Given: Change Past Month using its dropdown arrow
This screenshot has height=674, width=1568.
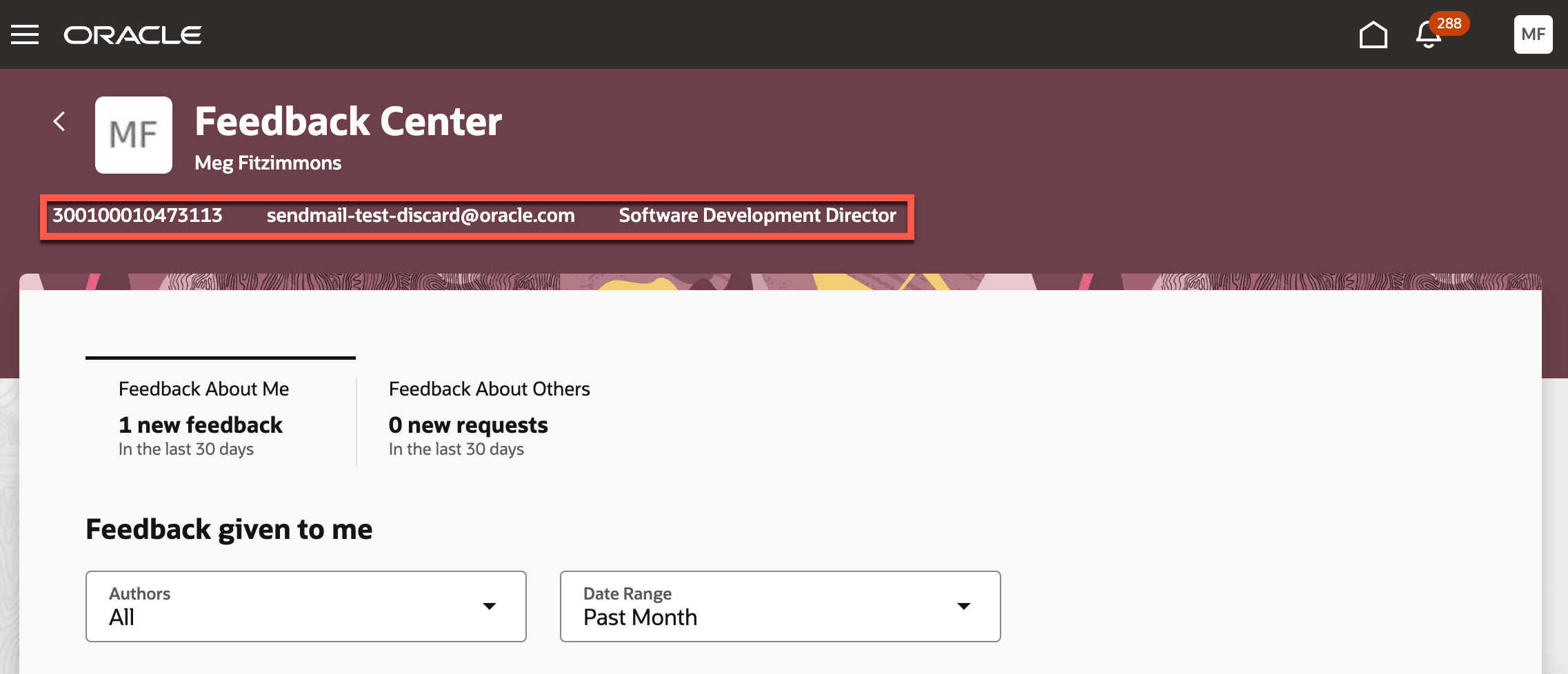Looking at the screenshot, I should 964,606.
